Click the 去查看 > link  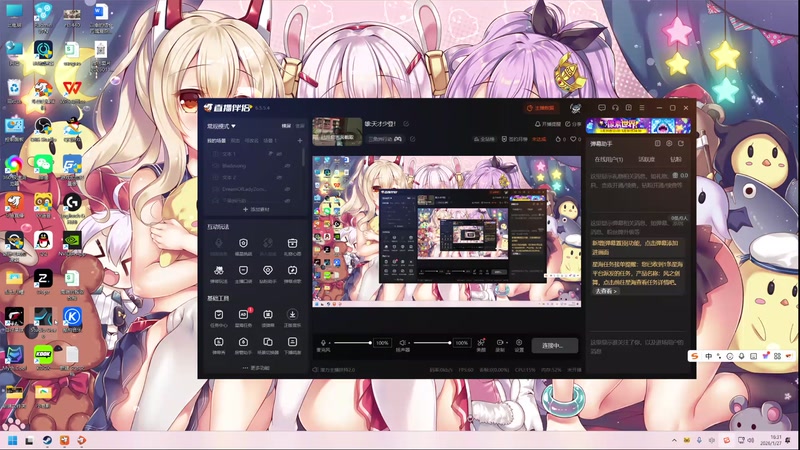(x=606, y=291)
